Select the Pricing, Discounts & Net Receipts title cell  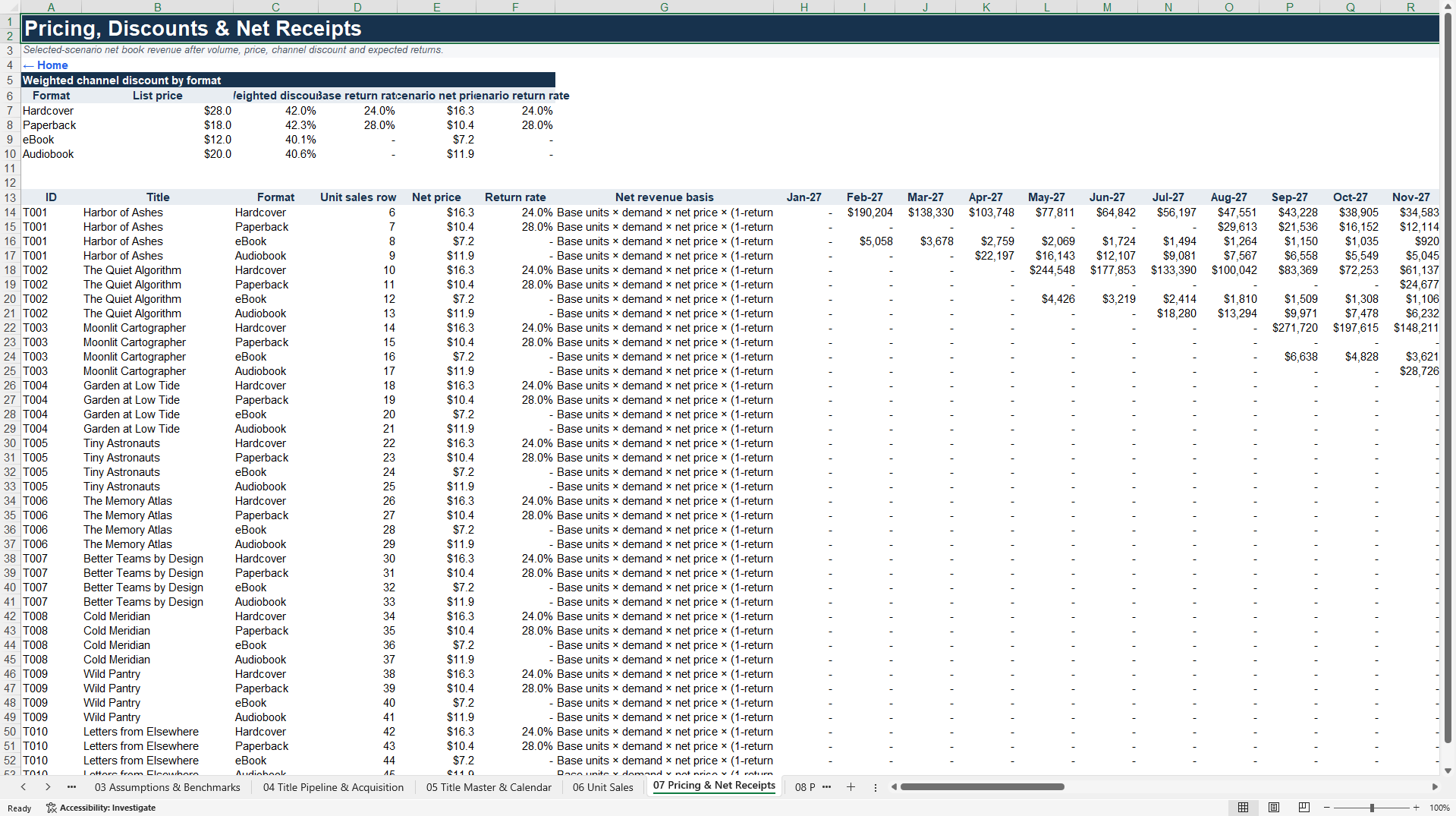[x=730, y=29]
